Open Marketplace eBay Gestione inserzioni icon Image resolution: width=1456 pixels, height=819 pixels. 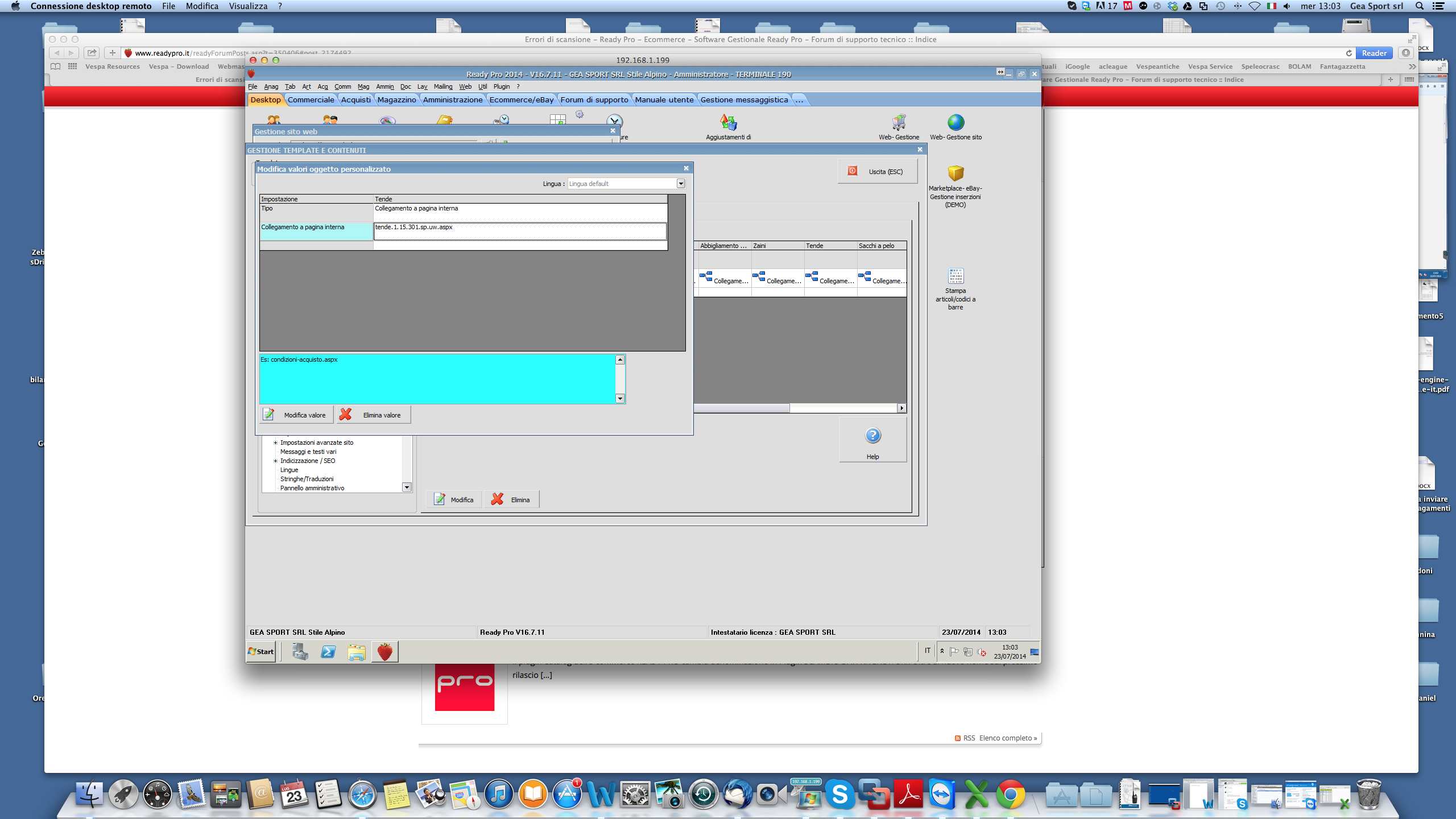point(955,173)
